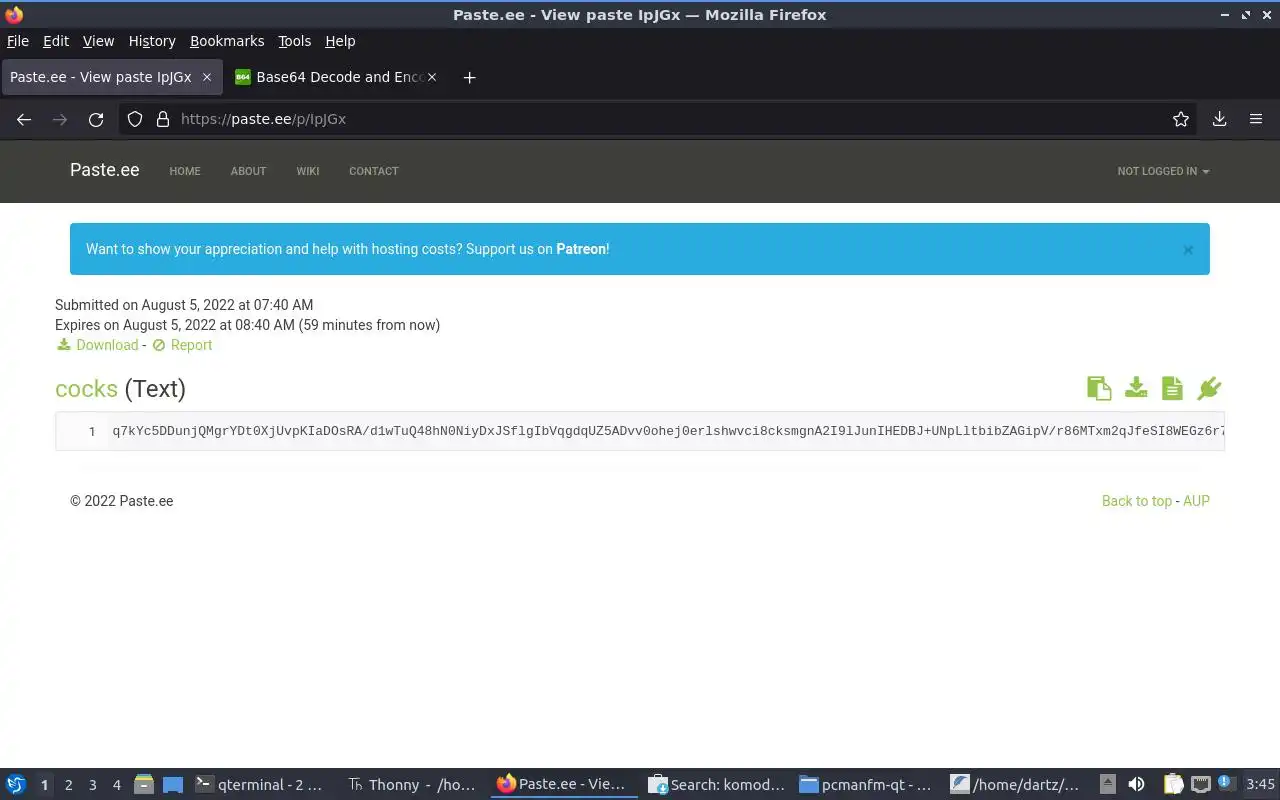
Task: Click the removable media eject tray icon
Action: [1108, 785]
